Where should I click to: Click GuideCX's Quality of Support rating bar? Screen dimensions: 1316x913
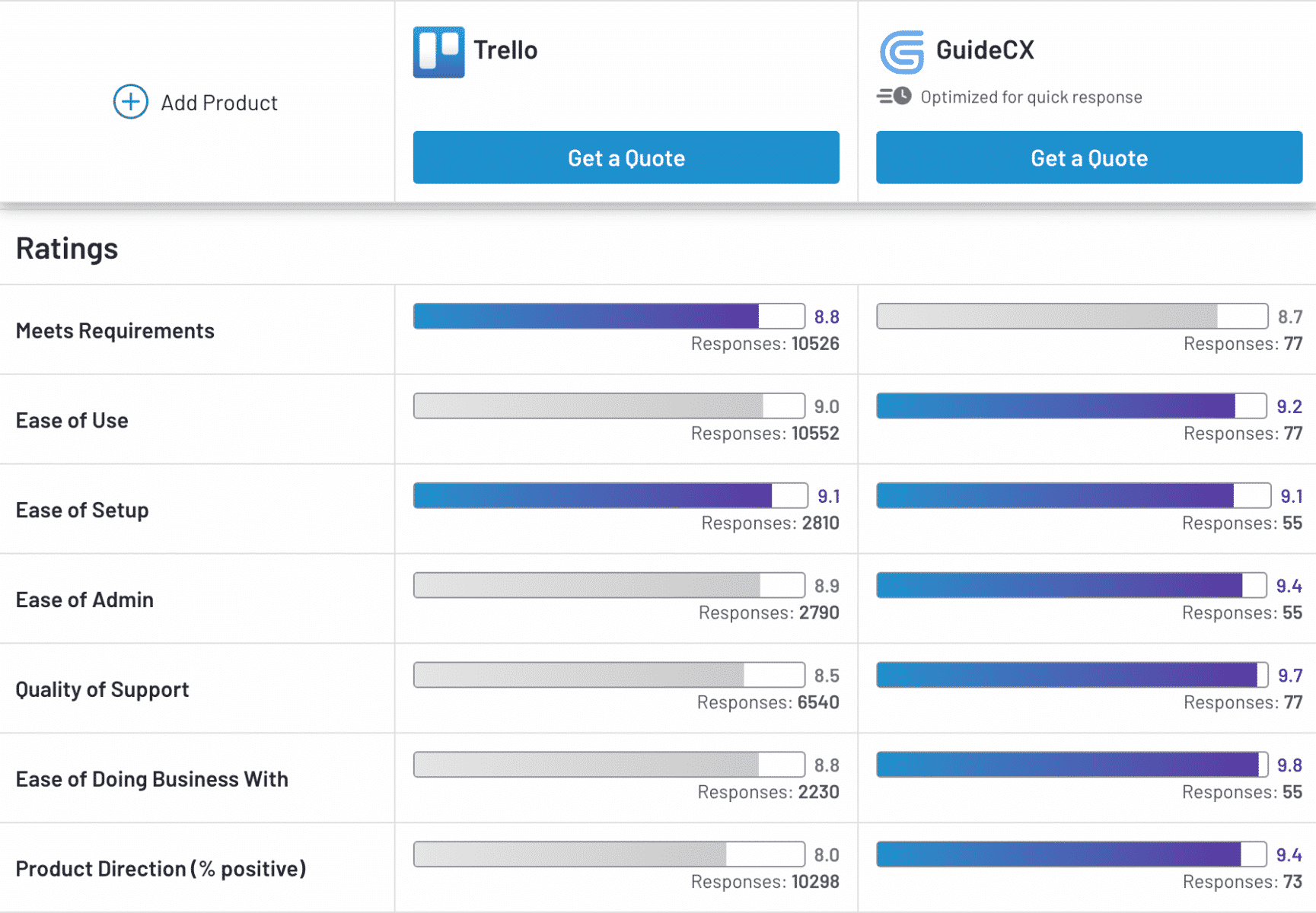tap(1072, 675)
